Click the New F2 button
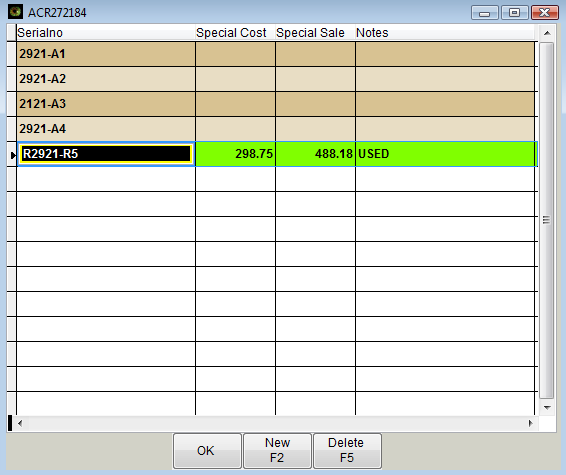 [277, 450]
